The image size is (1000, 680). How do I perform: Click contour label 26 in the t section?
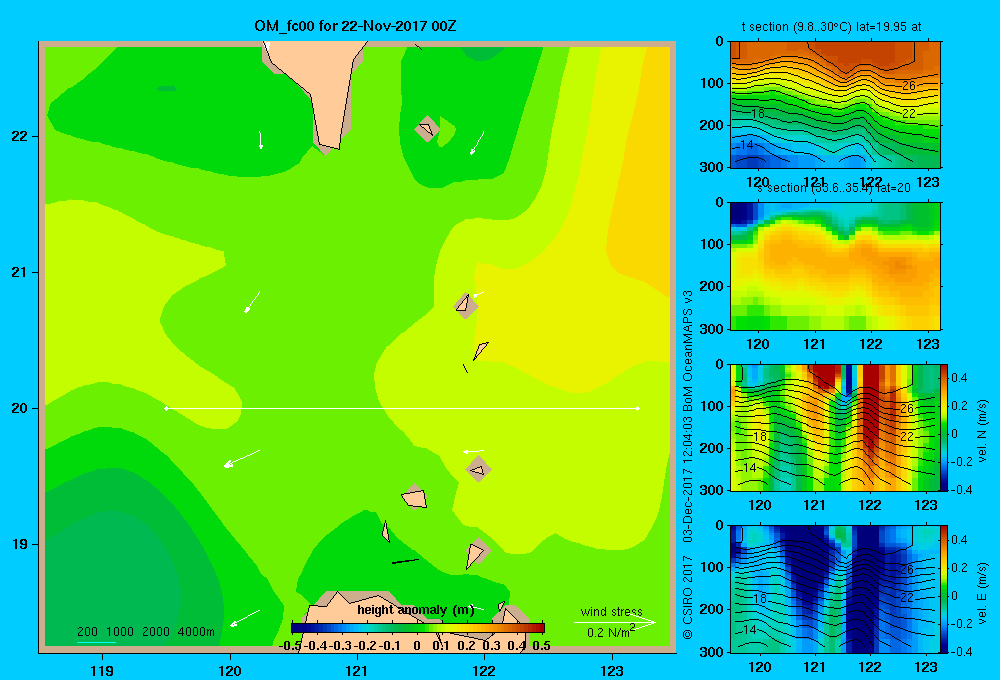[909, 85]
